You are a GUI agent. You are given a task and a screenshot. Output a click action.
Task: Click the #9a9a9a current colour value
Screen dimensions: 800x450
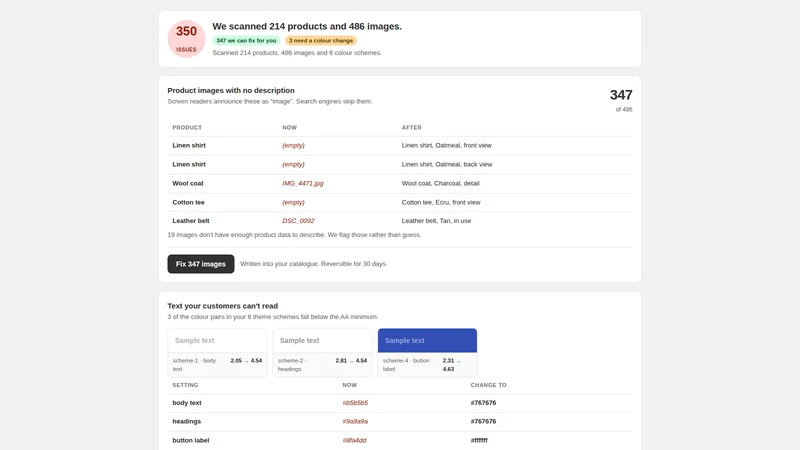[x=355, y=421]
